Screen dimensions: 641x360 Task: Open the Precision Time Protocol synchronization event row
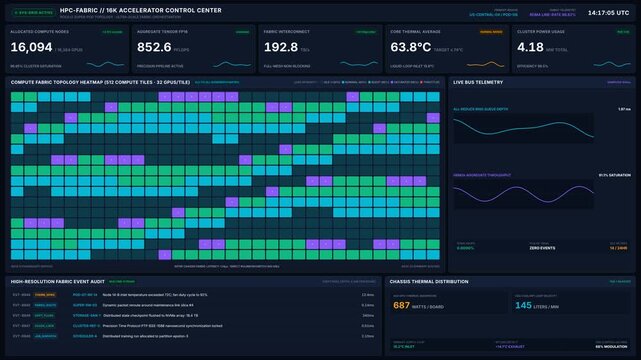pyautogui.click(x=193, y=326)
